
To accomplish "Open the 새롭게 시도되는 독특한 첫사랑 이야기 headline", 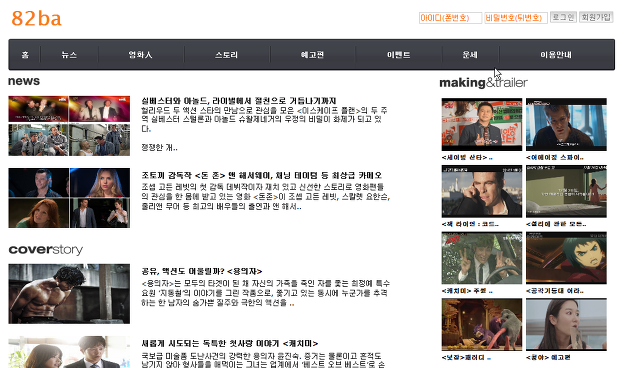I will click(x=230, y=344).
